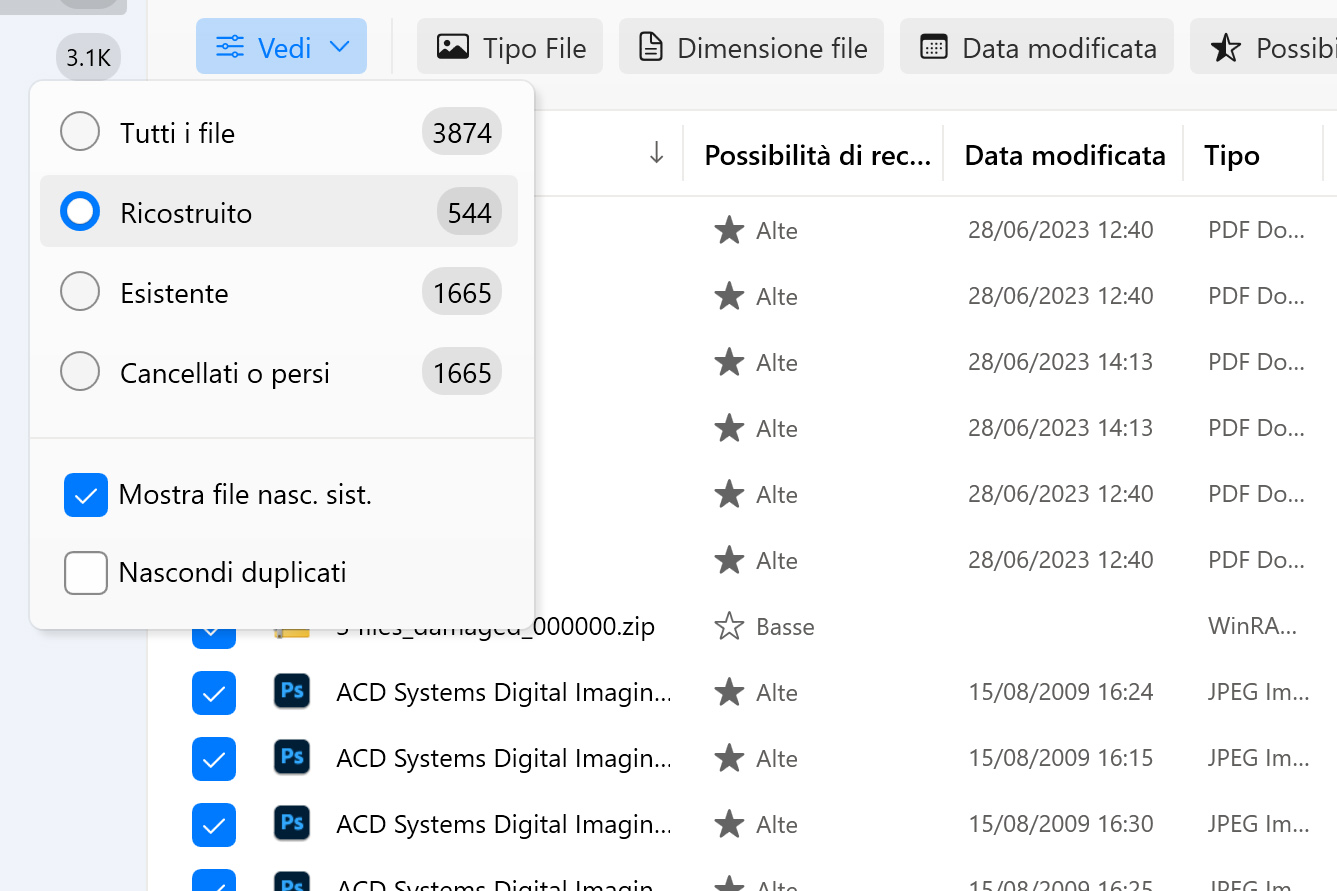Open the Data modificata filter button
1337x891 pixels.
tap(1037, 46)
